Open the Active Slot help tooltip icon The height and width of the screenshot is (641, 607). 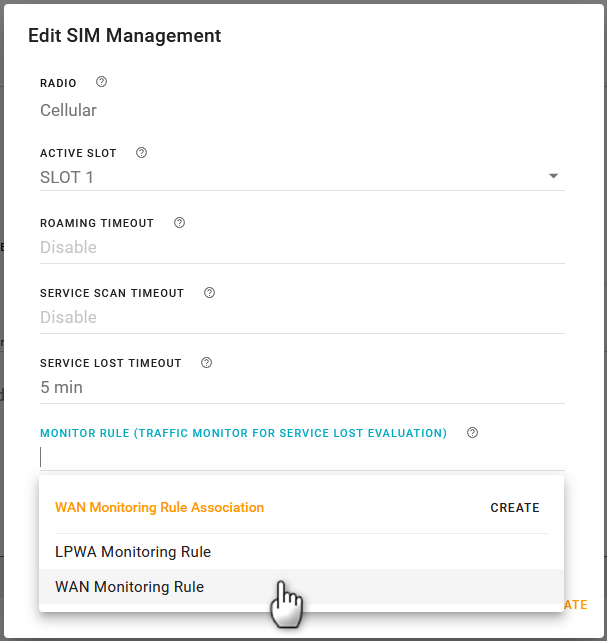tap(141, 153)
